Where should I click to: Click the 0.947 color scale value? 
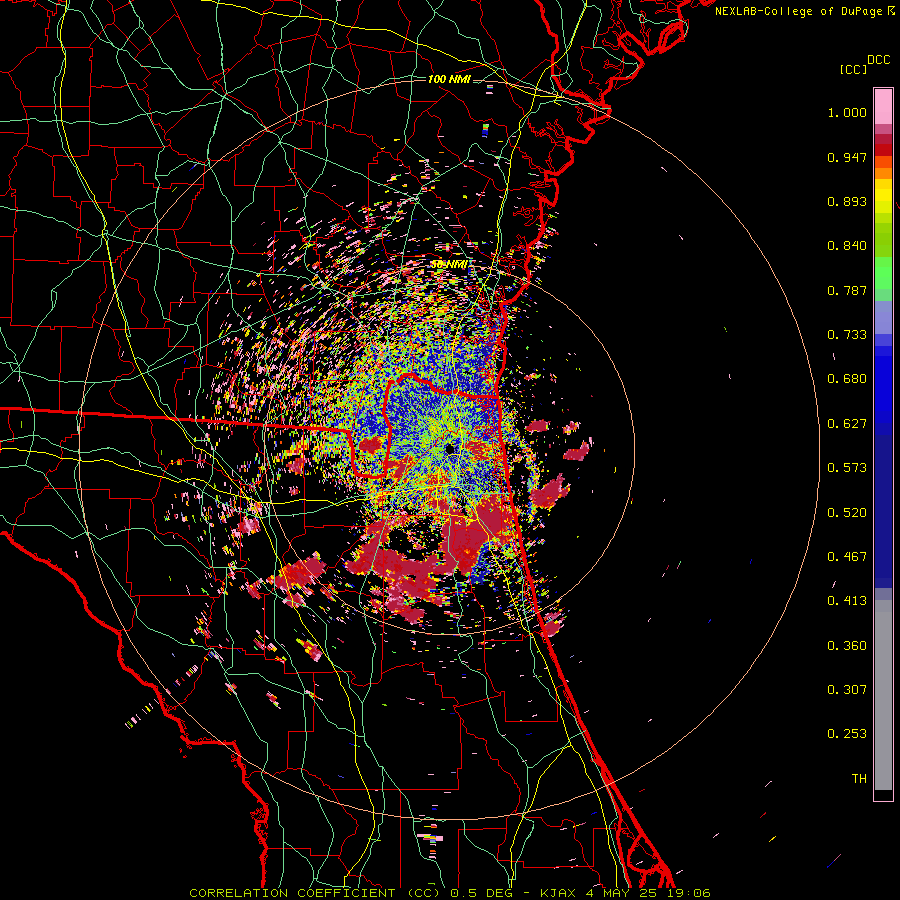coord(847,157)
